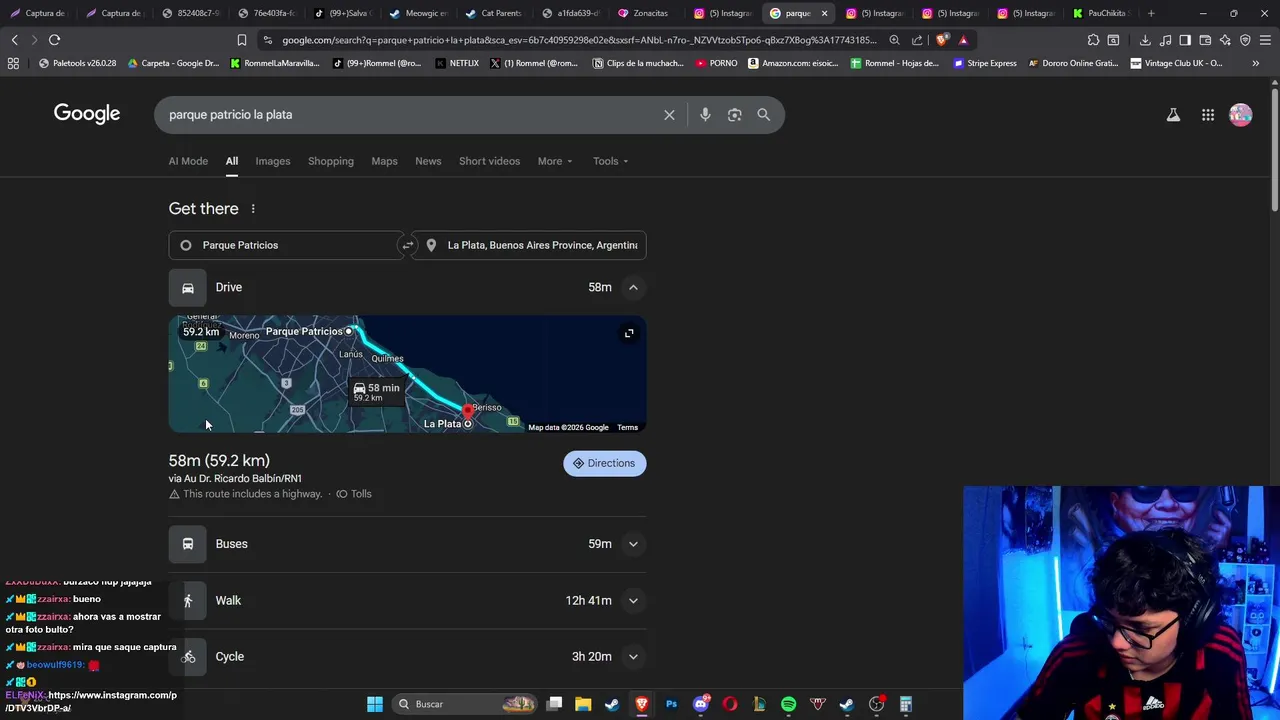Image resolution: width=1280 pixels, height=720 pixels.
Task: Expand the Buses route option
Action: (633, 544)
